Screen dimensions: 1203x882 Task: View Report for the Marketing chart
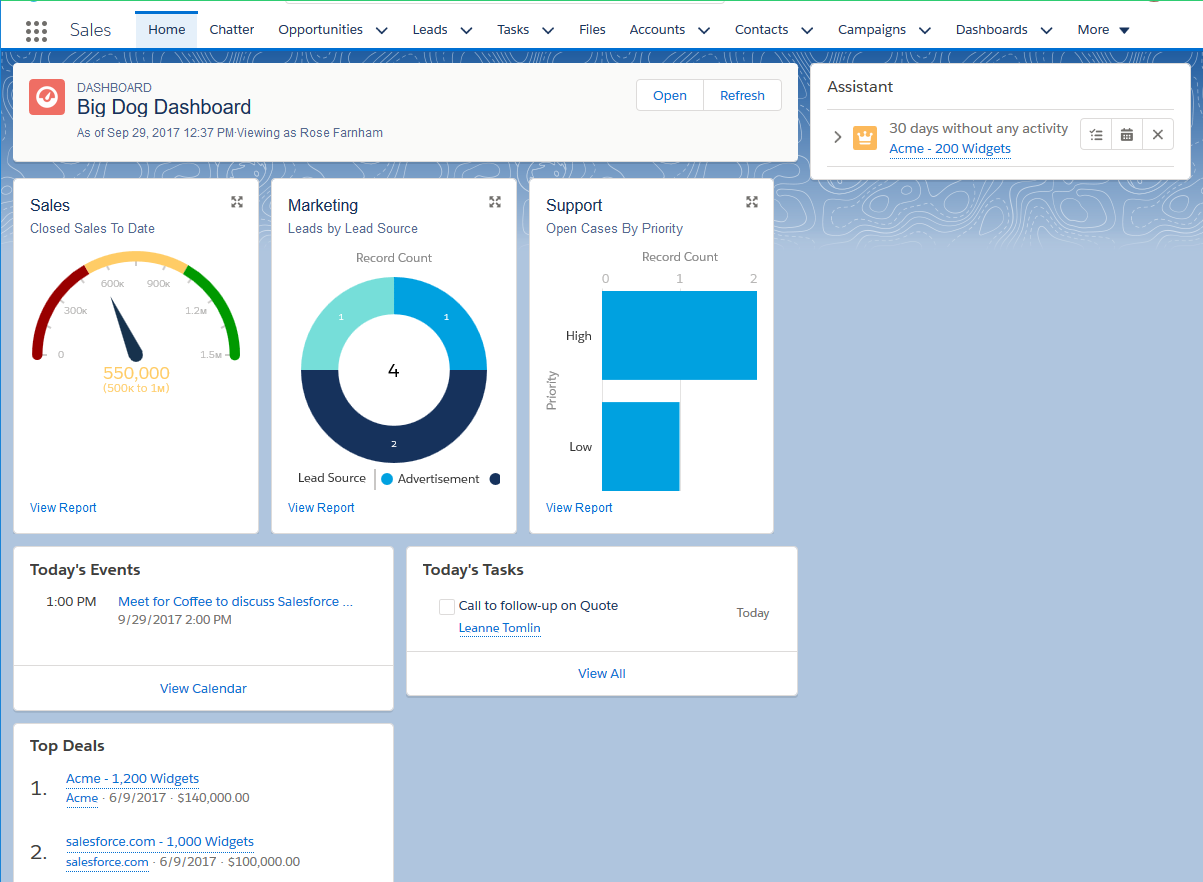tap(321, 508)
